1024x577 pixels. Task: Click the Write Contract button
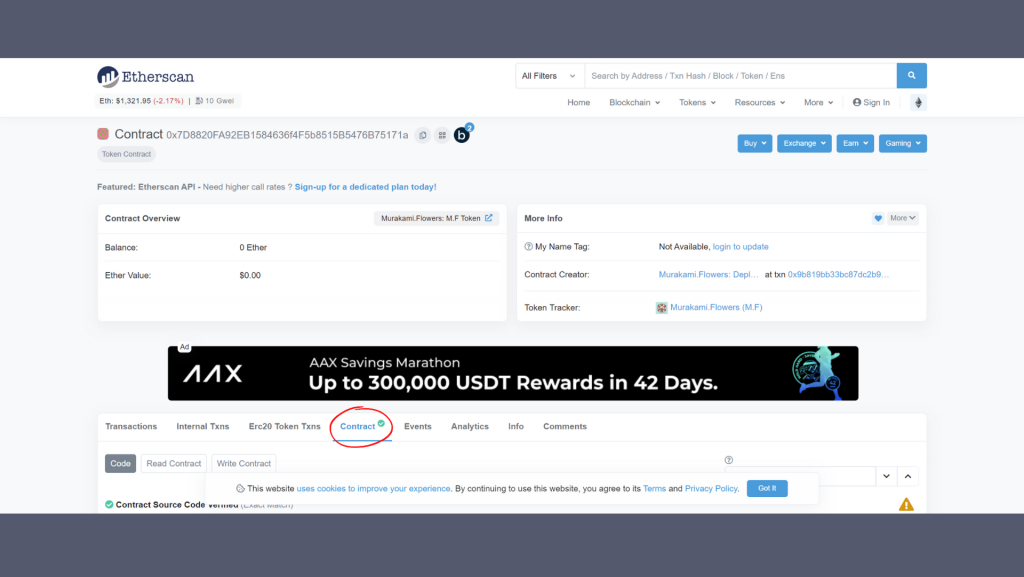[x=244, y=463]
